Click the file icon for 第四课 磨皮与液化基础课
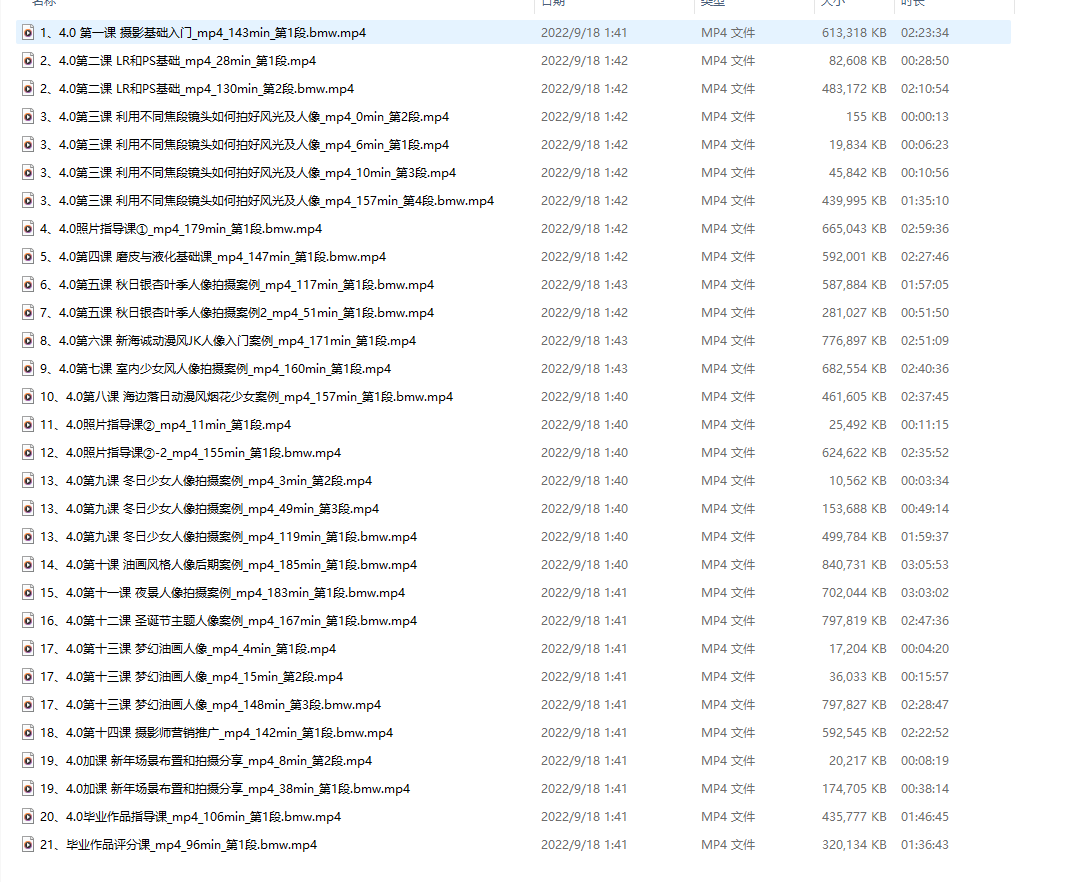This screenshot has width=1068, height=882. click(28, 257)
